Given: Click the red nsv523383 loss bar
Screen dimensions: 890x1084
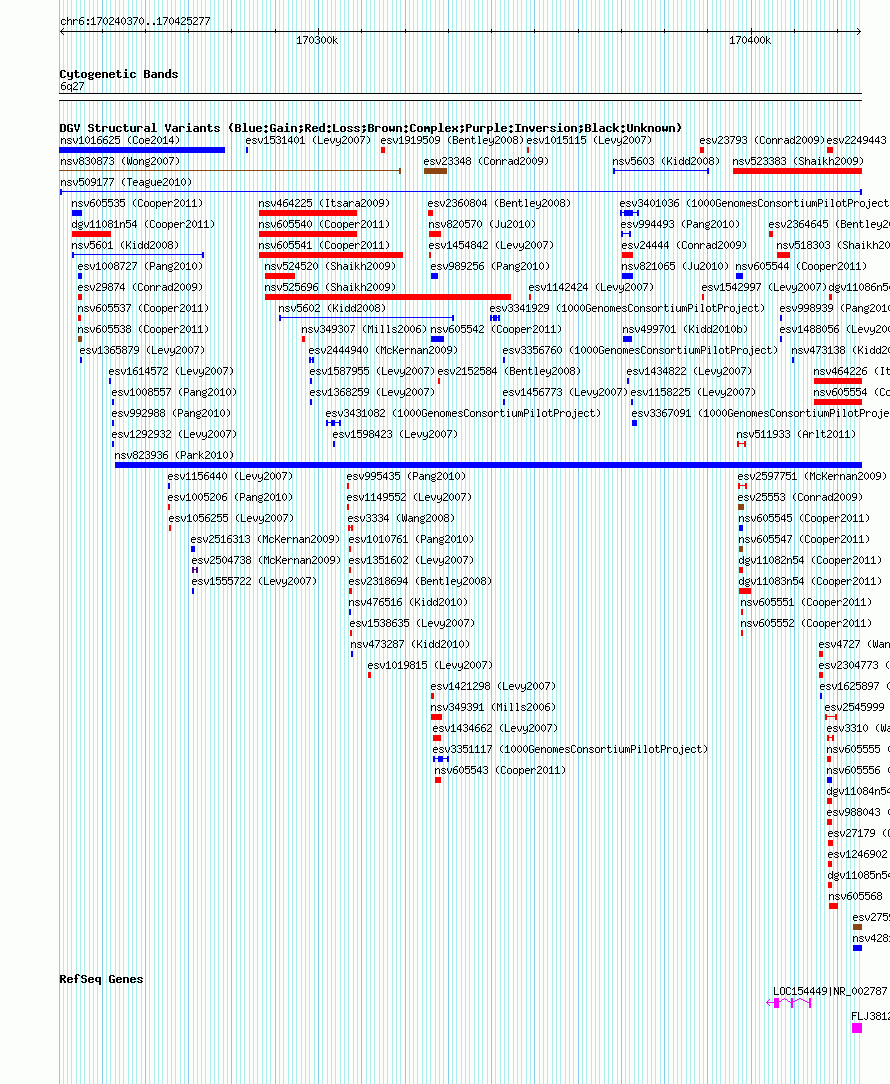Looking at the screenshot, I should click(x=797, y=171).
